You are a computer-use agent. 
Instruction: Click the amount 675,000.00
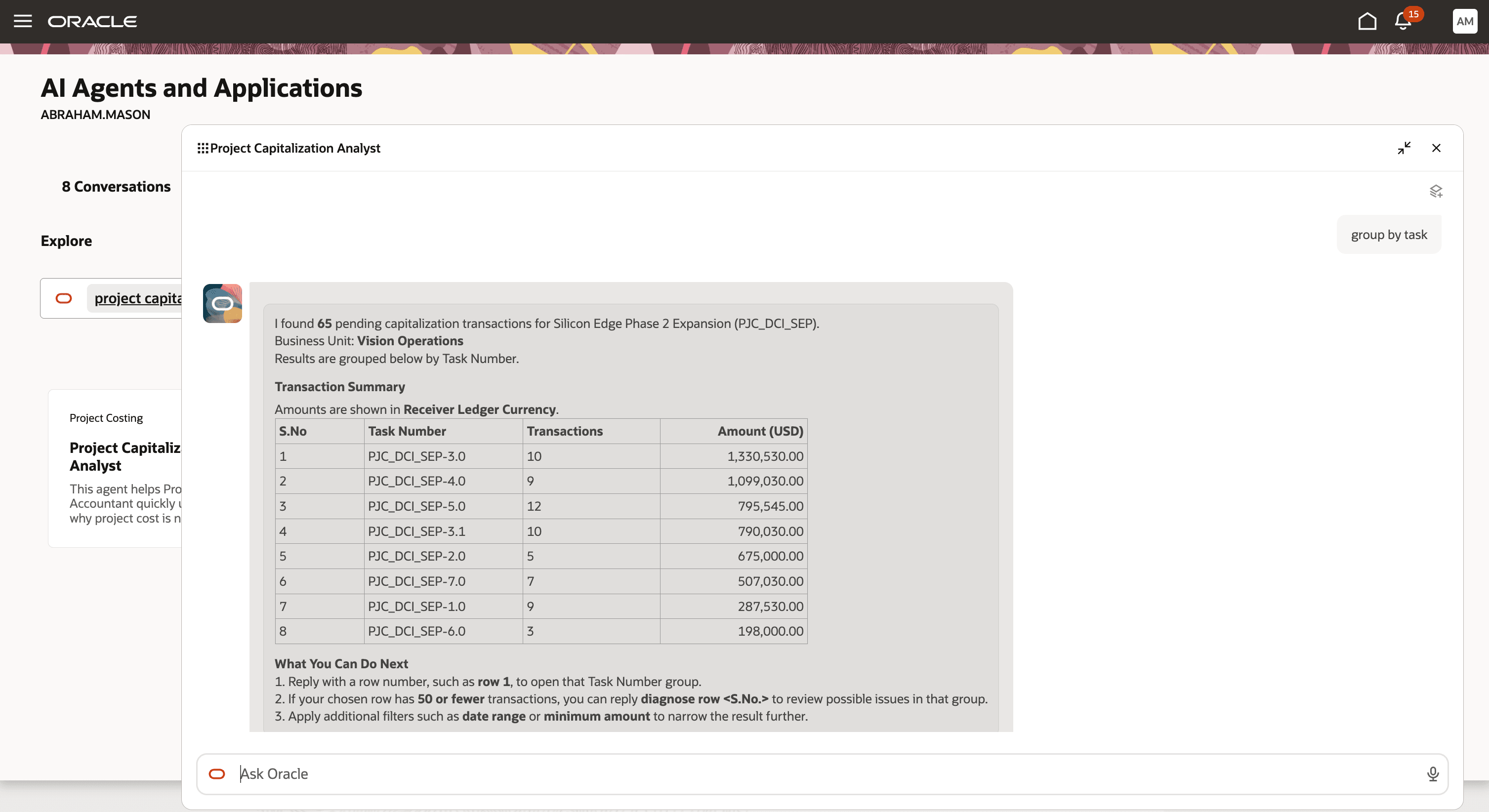770,556
